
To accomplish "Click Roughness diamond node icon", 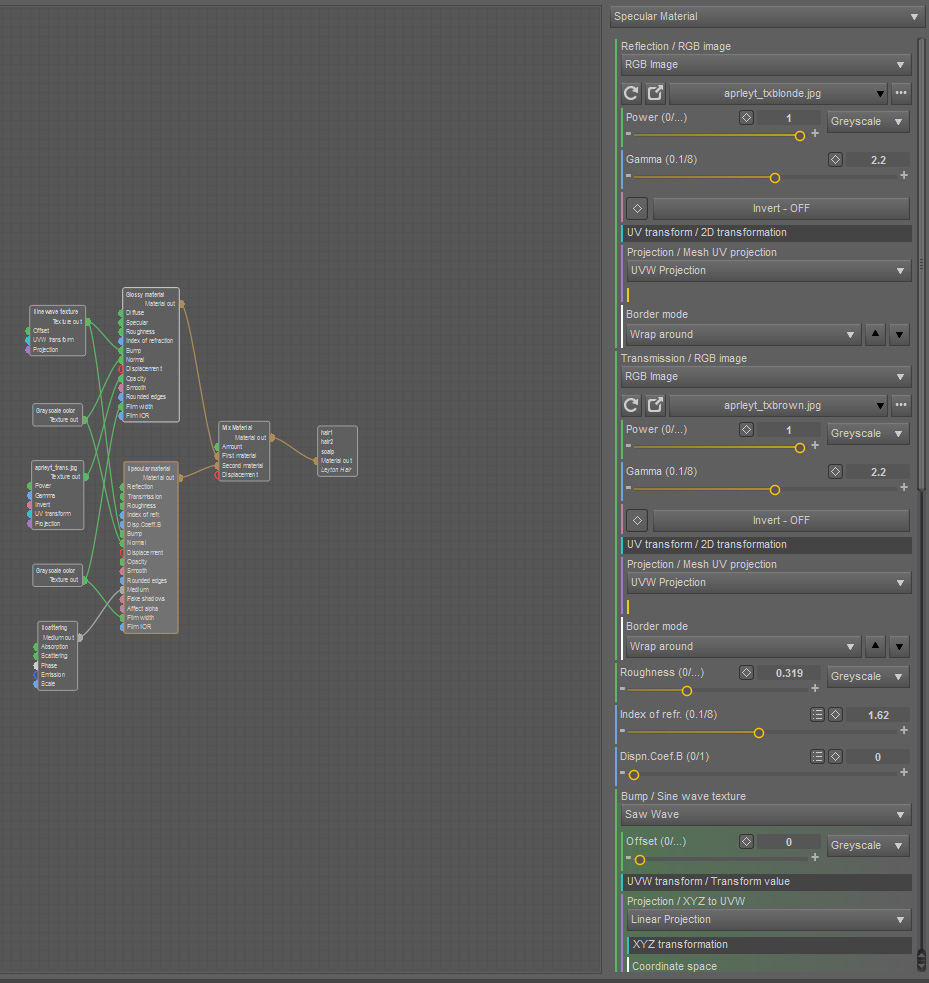I will (746, 673).
